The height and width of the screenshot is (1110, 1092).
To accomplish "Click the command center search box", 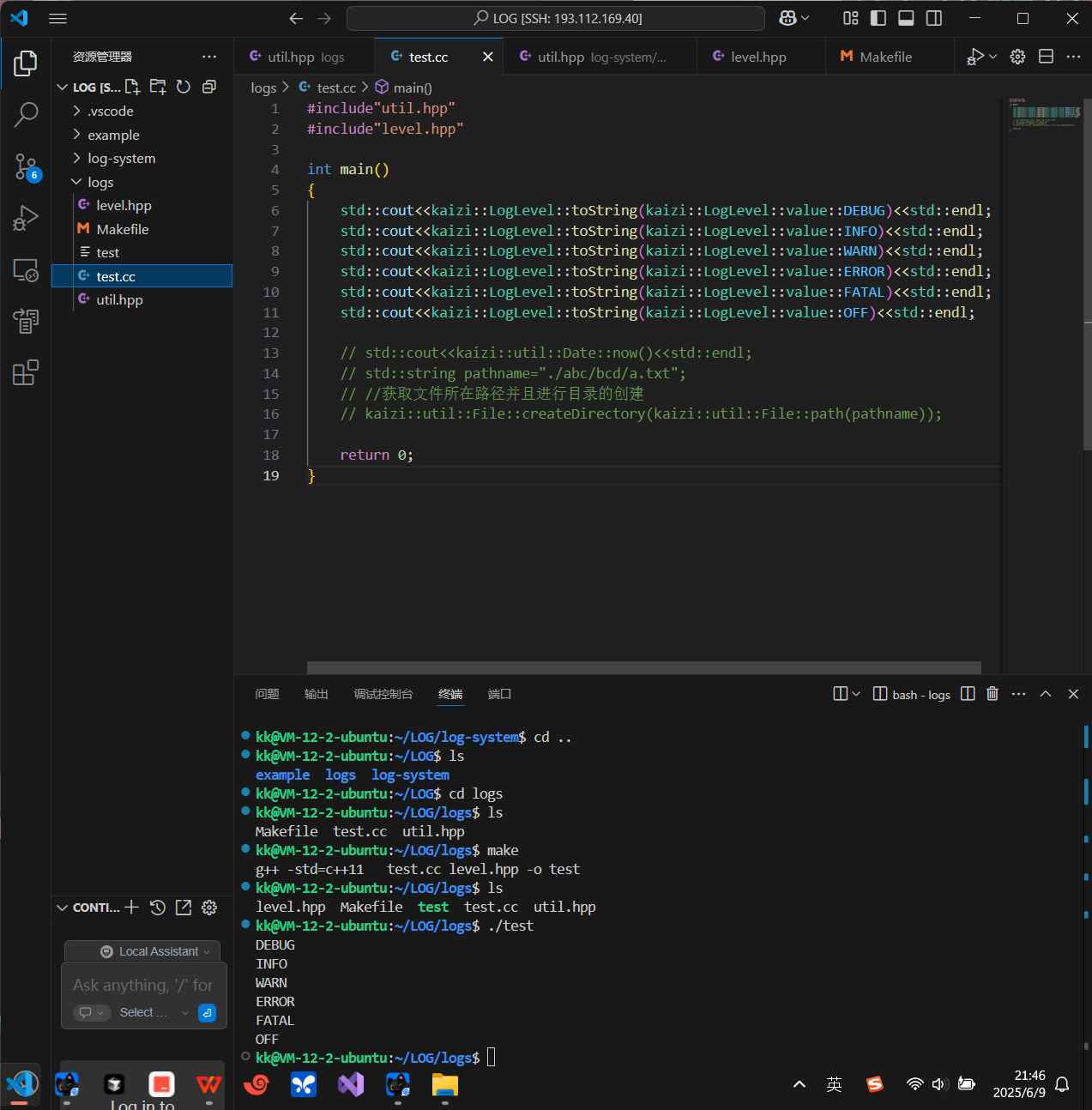I will point(556,18).
